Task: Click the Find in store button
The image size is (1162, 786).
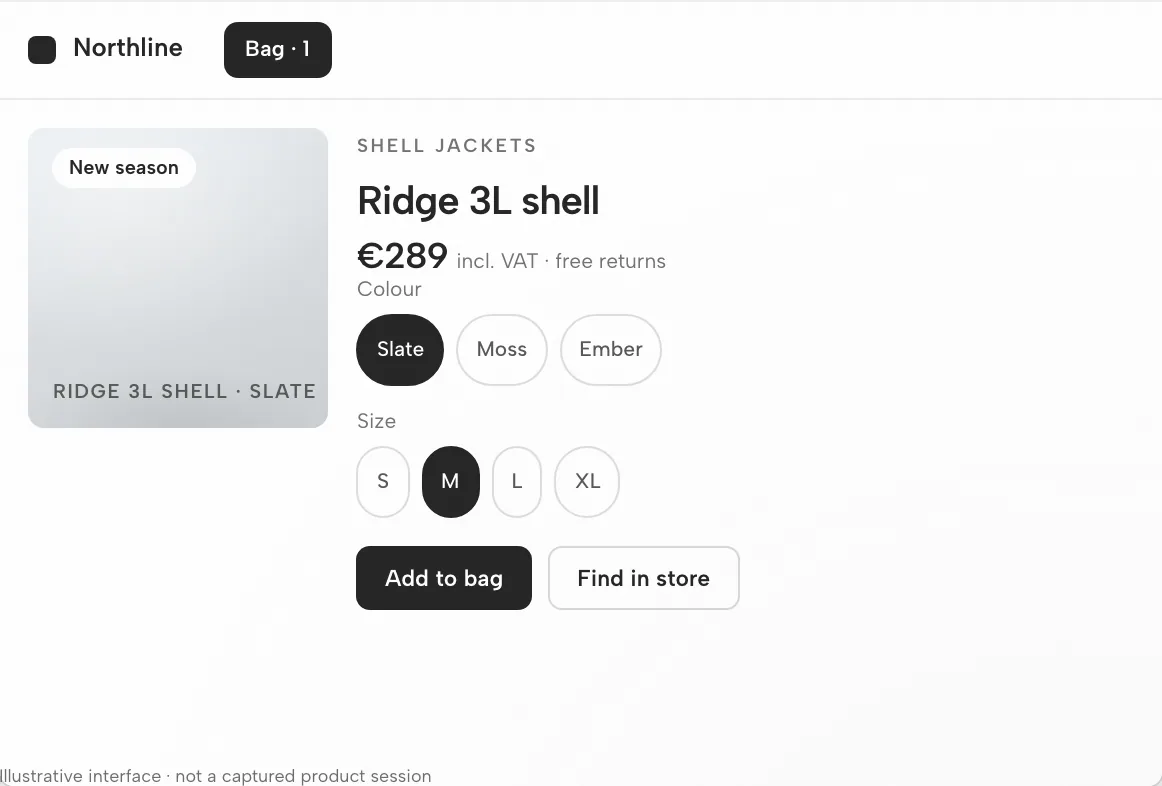Action: pos(644,578)
